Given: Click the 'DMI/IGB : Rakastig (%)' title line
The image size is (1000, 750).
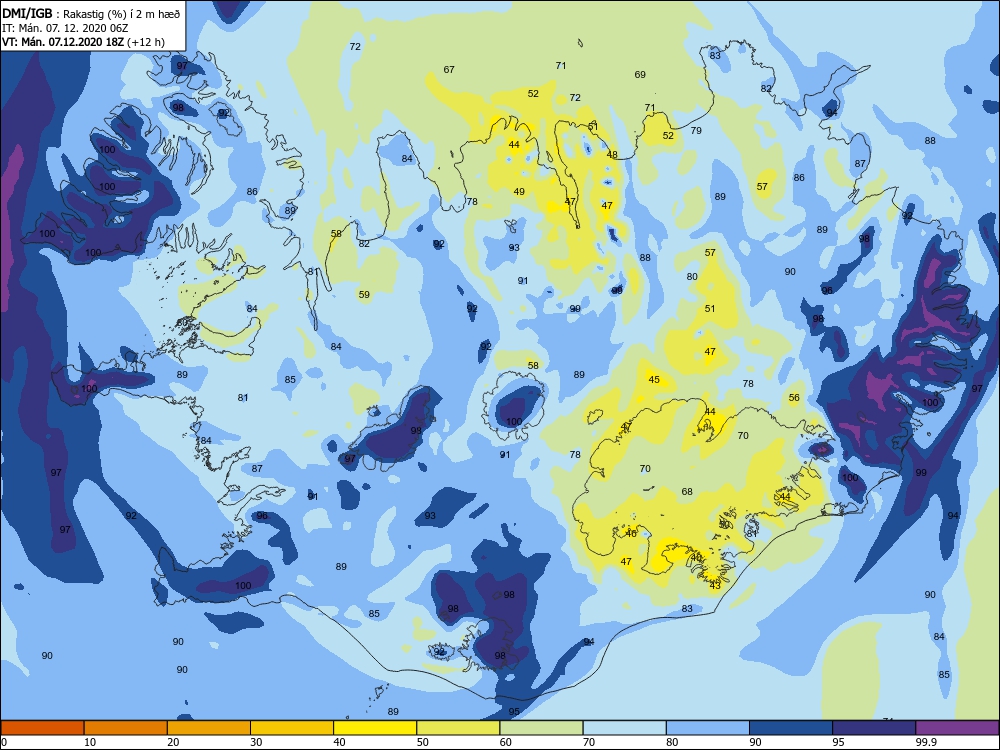Looking at the screenshot, I should pos(92,14).
